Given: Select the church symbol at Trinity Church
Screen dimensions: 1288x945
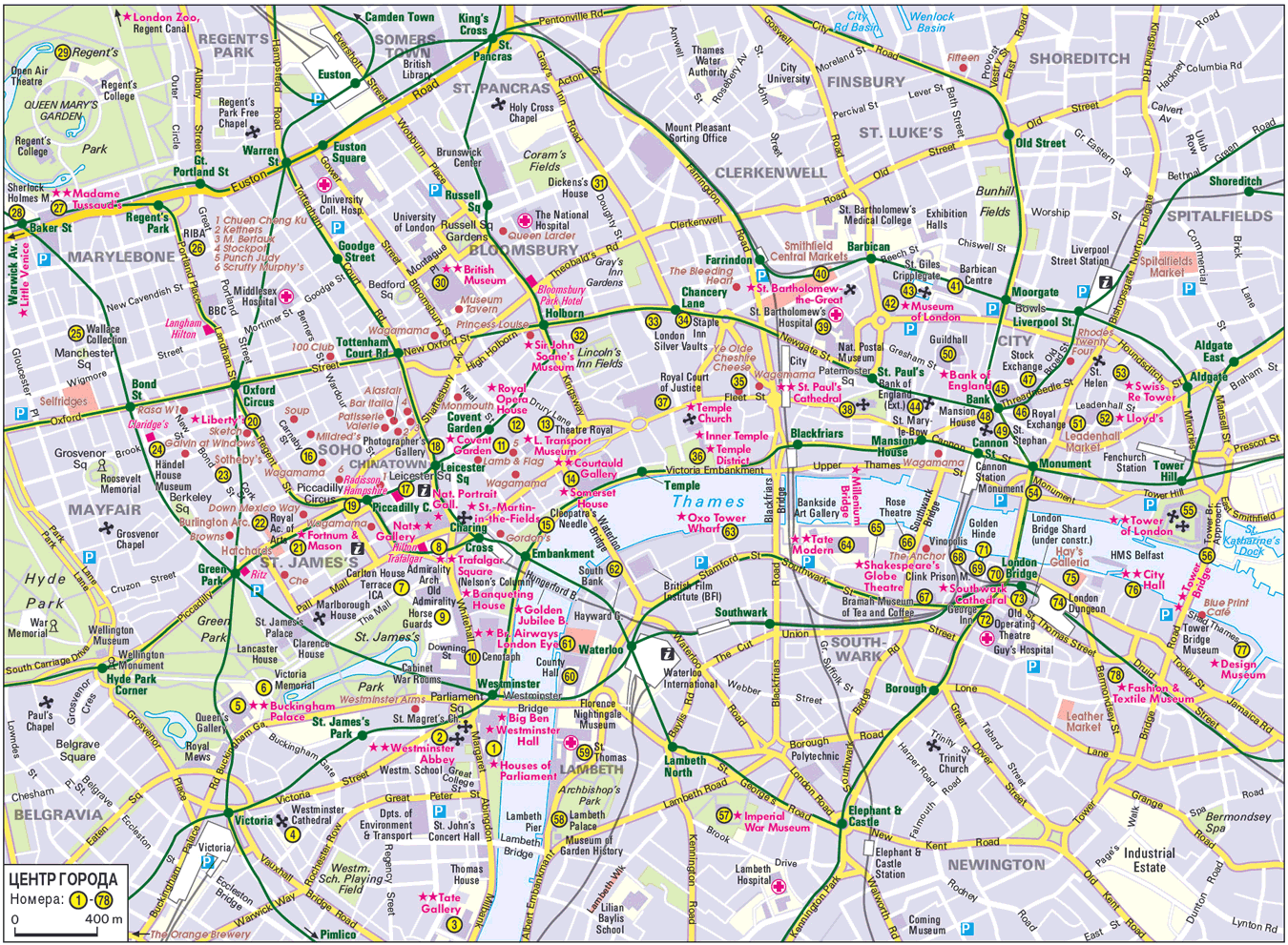Looking at the screenshot, I should [x=932, y=745].
